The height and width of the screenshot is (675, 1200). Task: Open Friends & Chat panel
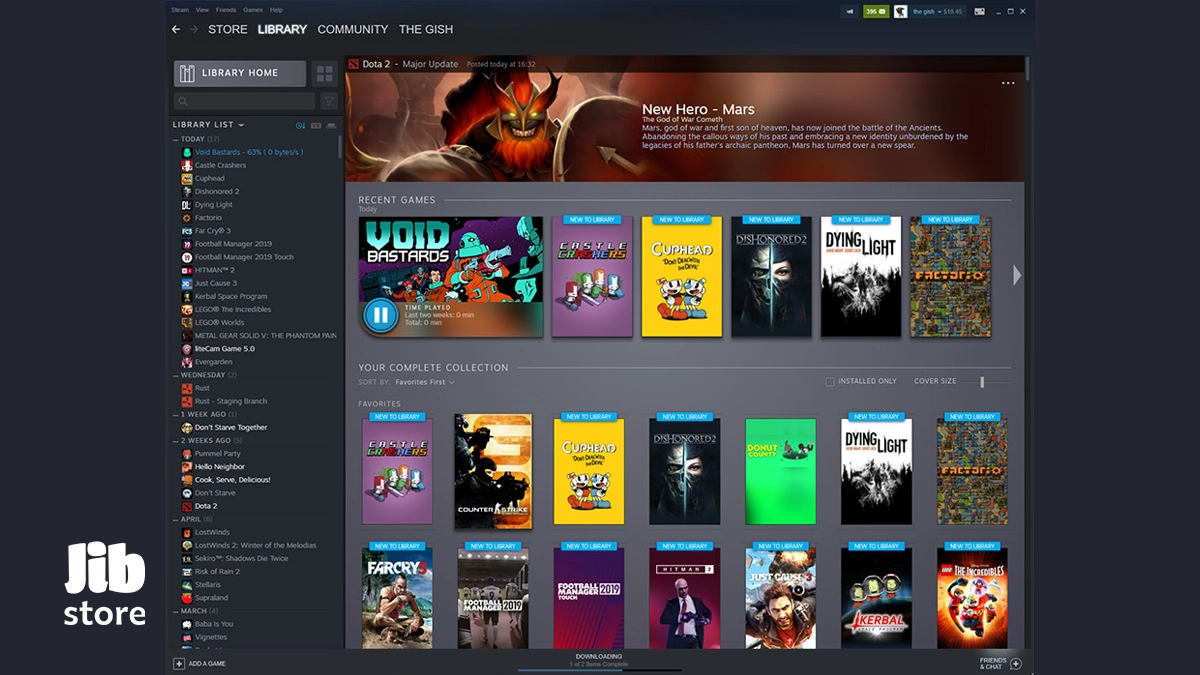pyautogui.click(x=1000, y=663)
